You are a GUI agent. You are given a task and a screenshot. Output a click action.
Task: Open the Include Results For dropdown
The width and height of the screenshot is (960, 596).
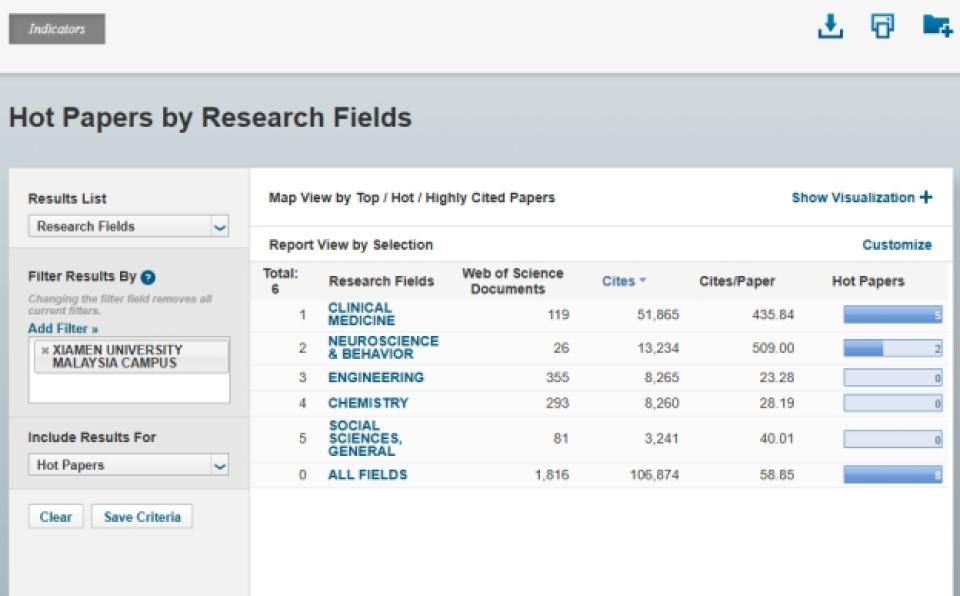click(x=128, y=465)
